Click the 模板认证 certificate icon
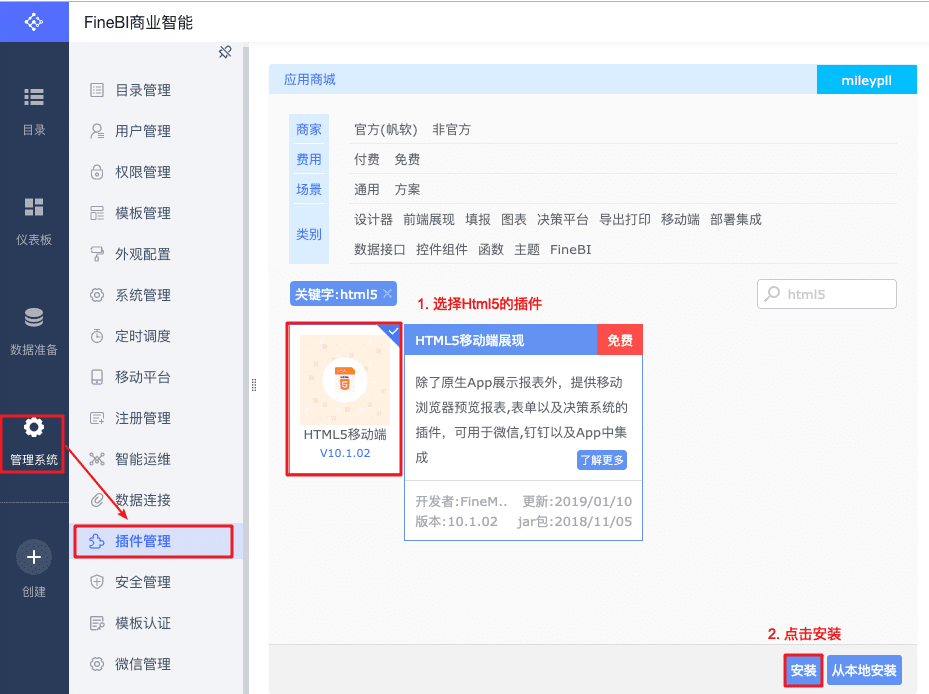The width and height of the screenshot is (929, 694). click(x=97, y=623)
